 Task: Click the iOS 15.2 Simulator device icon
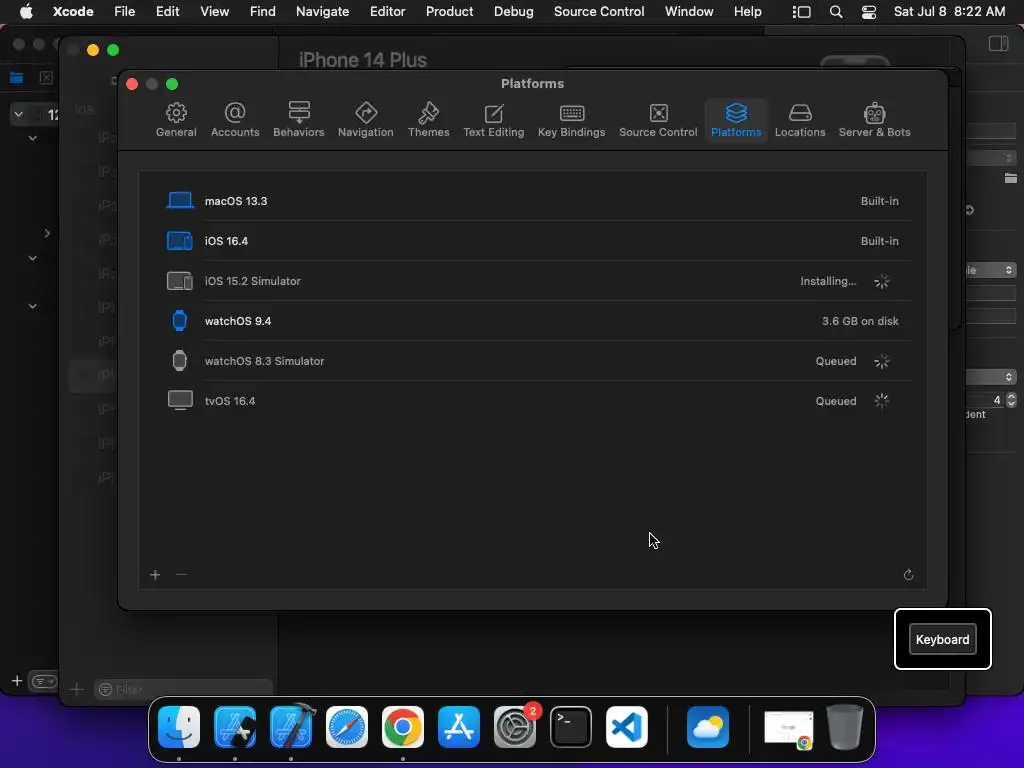tap(180, 281)
